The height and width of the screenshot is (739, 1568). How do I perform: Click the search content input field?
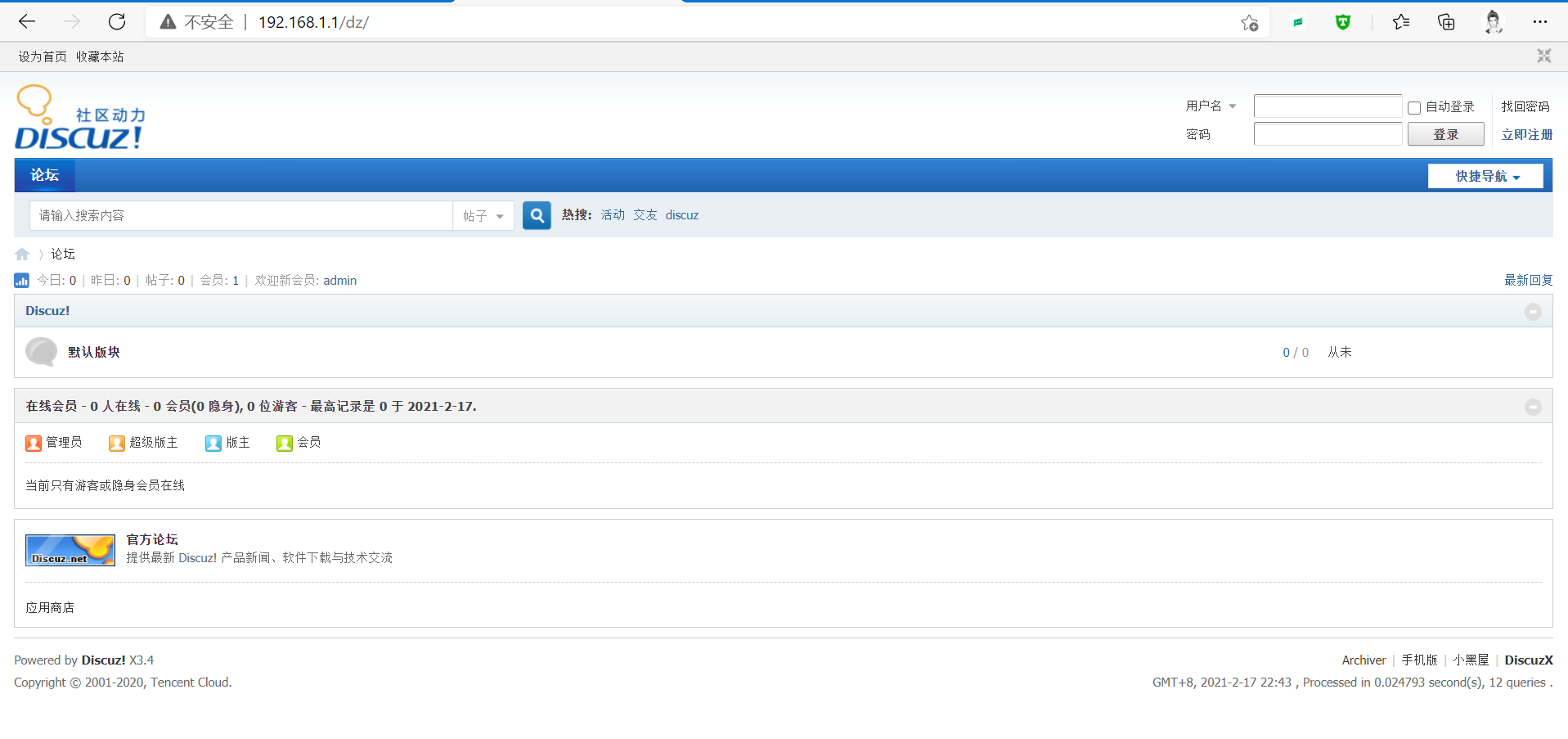(x=241, y=216)
